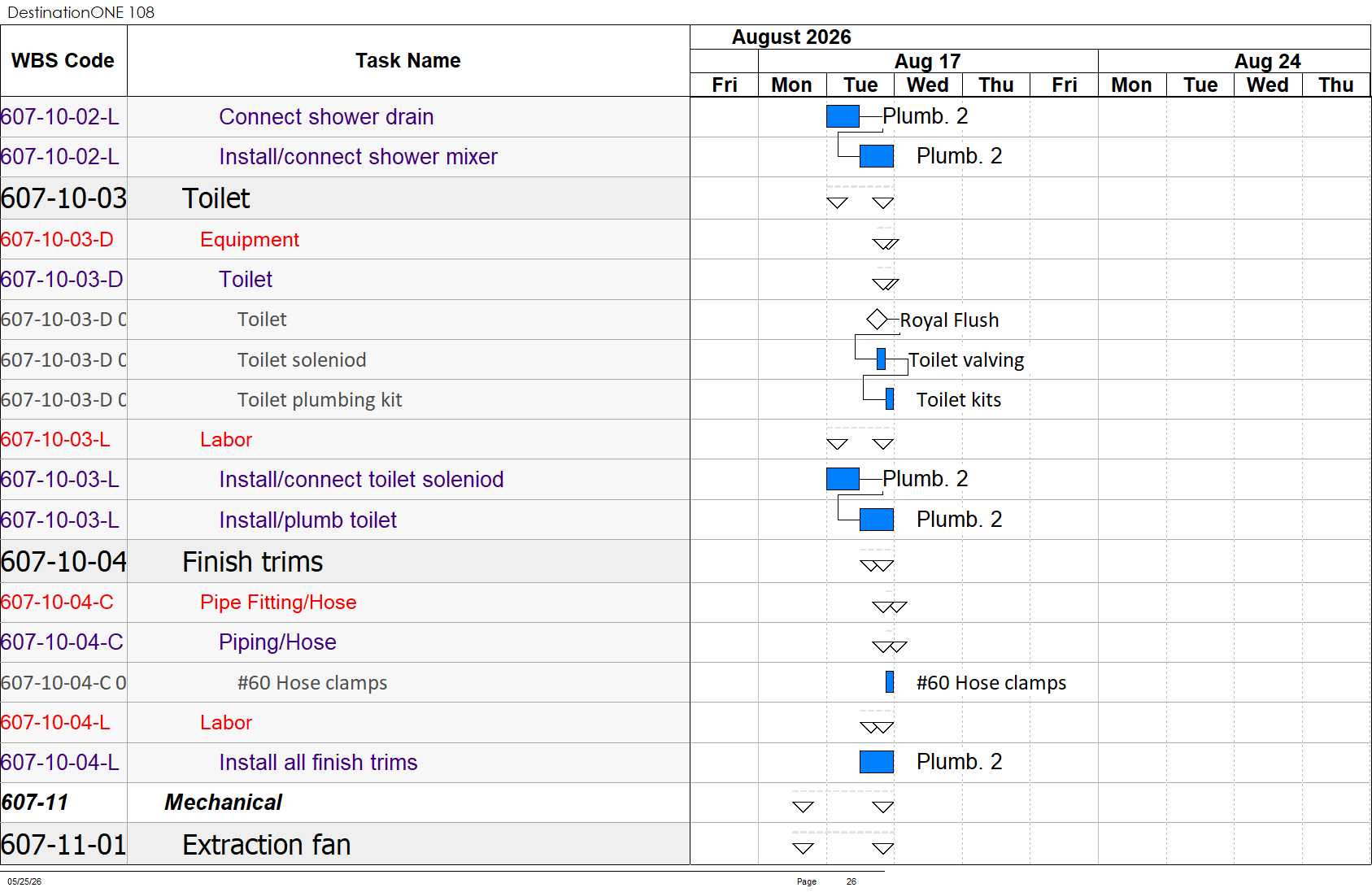Select the Piping/Hose row
This screenshot has width=1372, height=892.
(345, 642)
